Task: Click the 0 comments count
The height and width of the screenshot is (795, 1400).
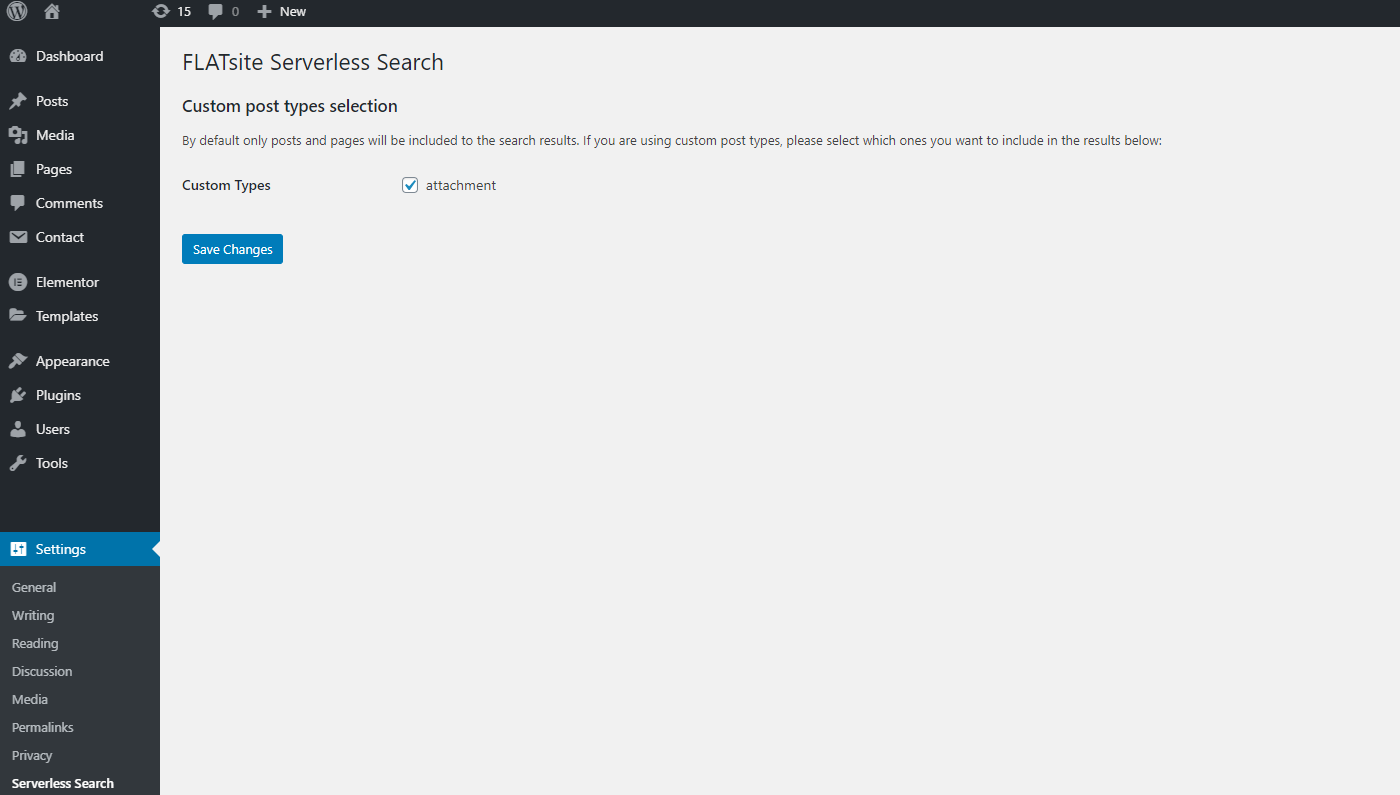Action: (x=235, y=12)
